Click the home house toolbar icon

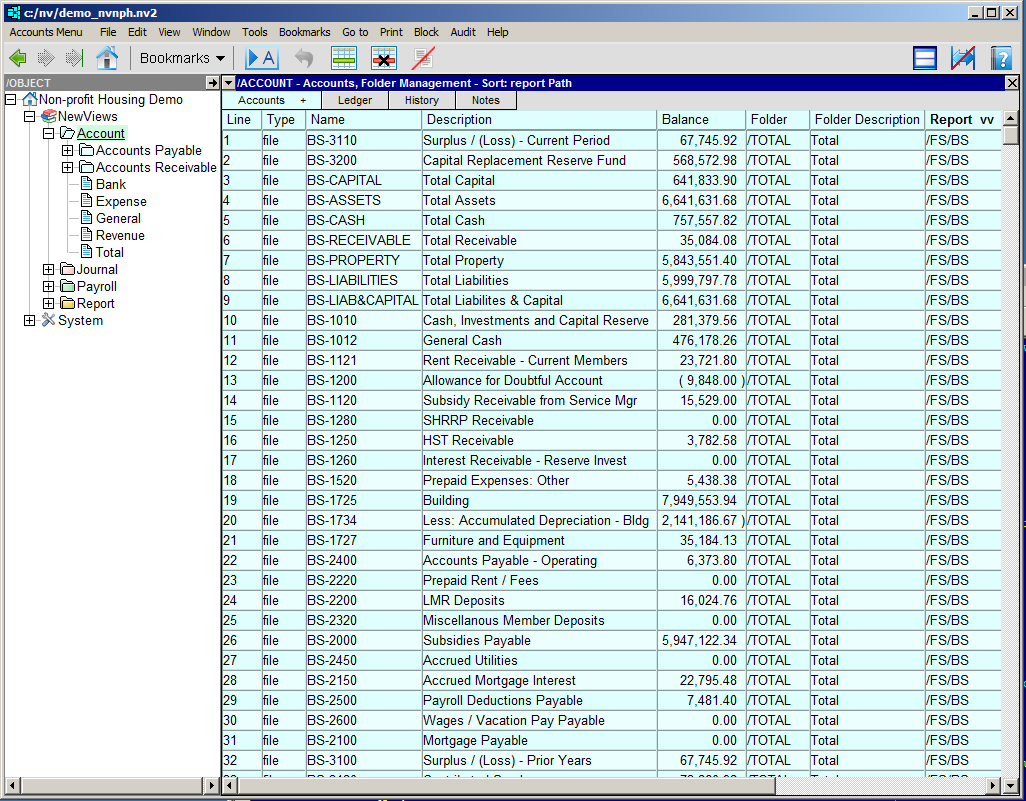click(107, 58)
